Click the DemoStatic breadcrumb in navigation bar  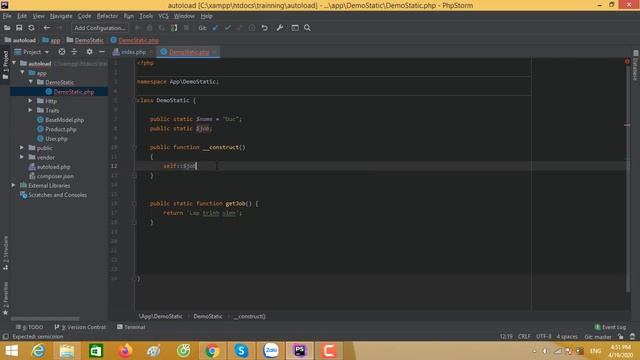pyautogui.click(x=85, y=40)
